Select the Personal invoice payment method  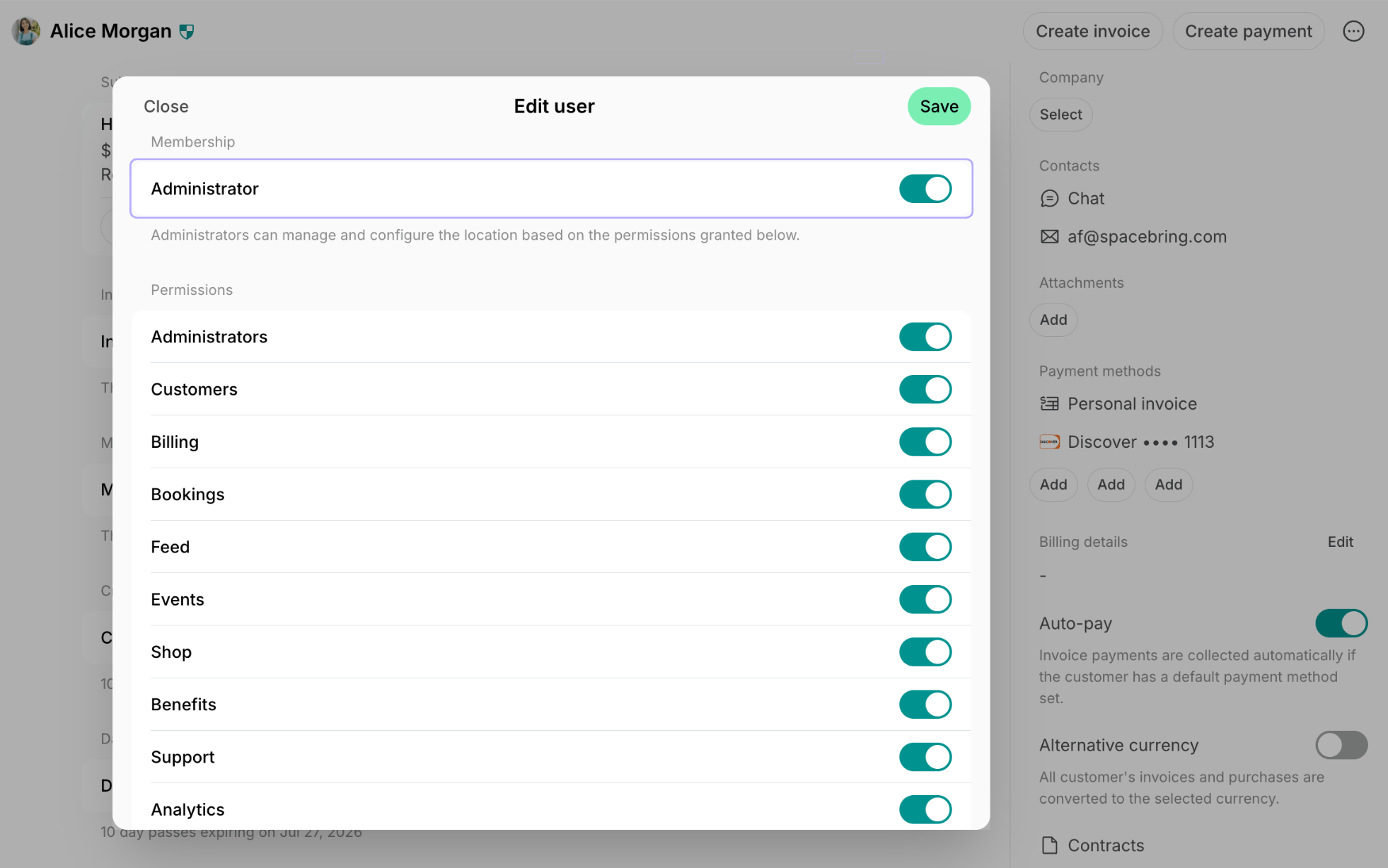[x=1132, y=404]
